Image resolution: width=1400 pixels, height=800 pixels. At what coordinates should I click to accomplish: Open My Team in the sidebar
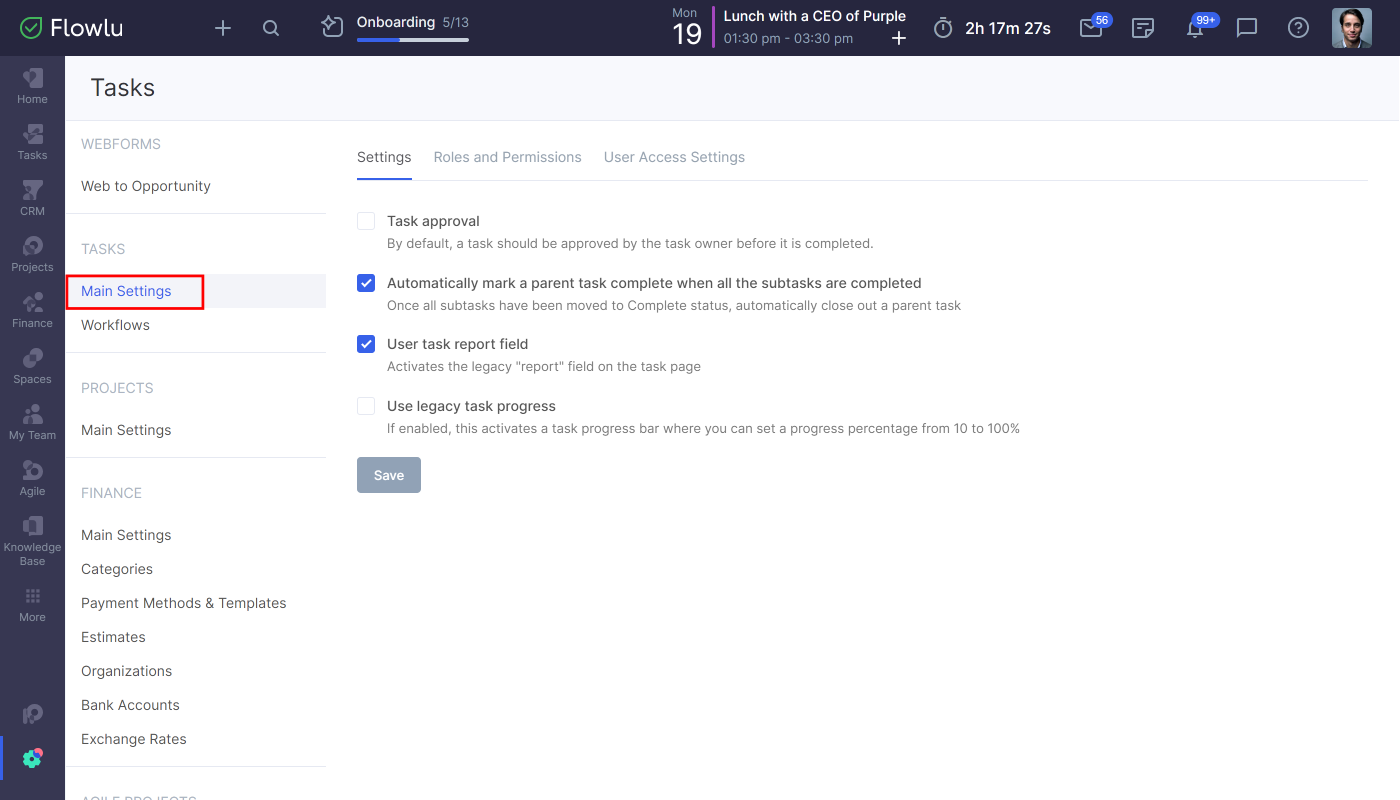point(32,422)
